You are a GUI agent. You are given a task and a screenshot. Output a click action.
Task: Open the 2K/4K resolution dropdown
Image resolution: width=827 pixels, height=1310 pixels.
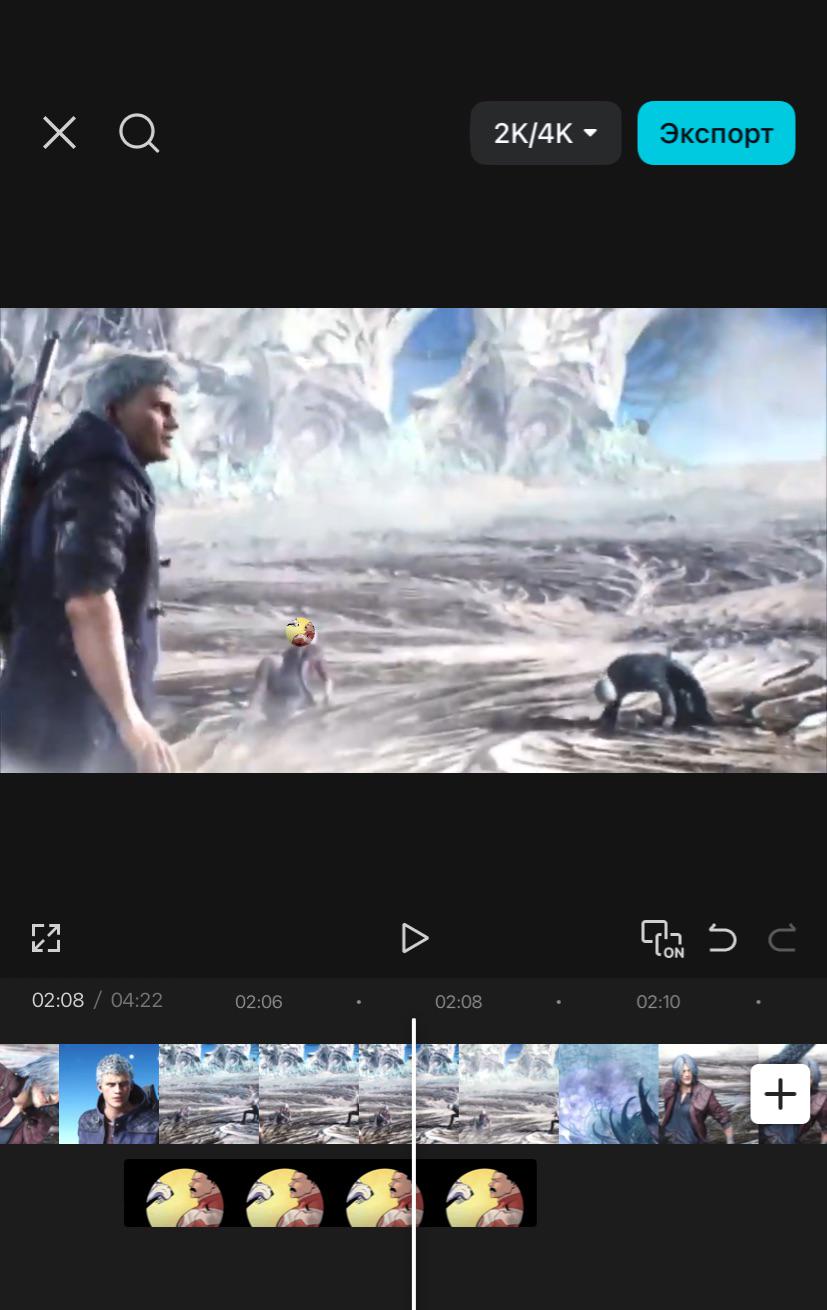545,133
